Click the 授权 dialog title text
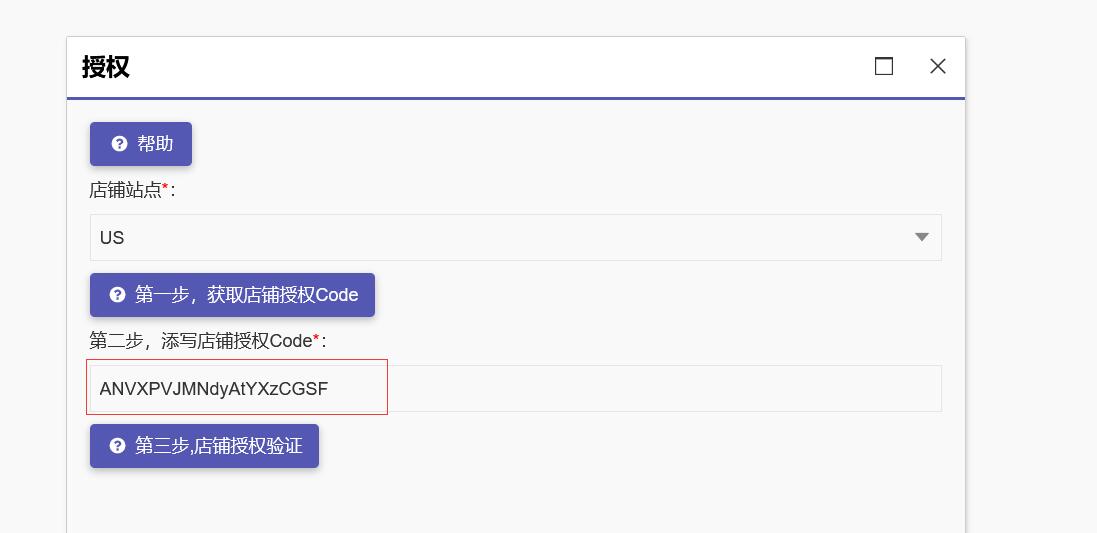The height and width of the screenshot is (533, 1097). click(x=106, y=67)
